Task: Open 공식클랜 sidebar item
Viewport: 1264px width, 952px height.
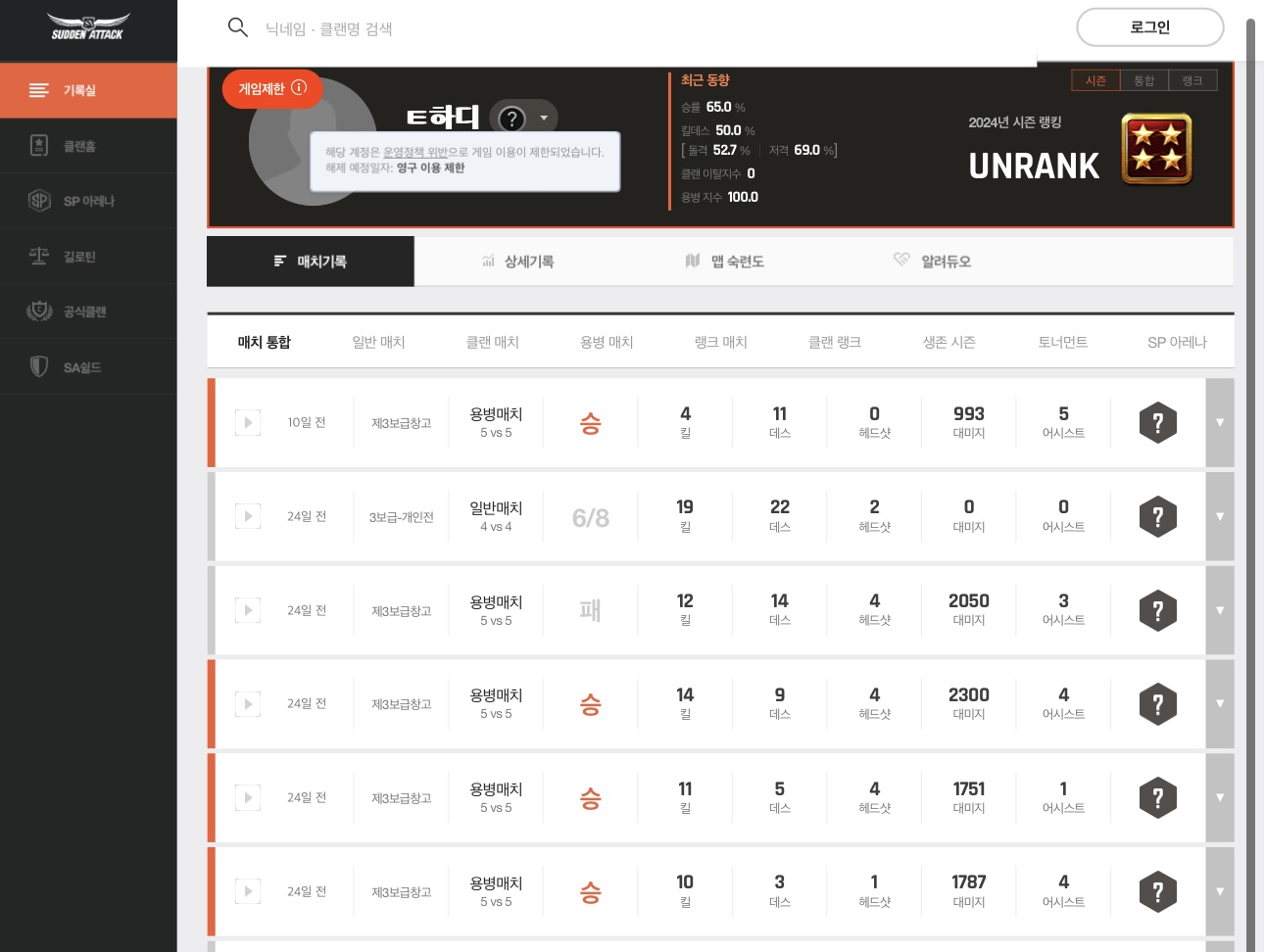Action: point(84,311)
